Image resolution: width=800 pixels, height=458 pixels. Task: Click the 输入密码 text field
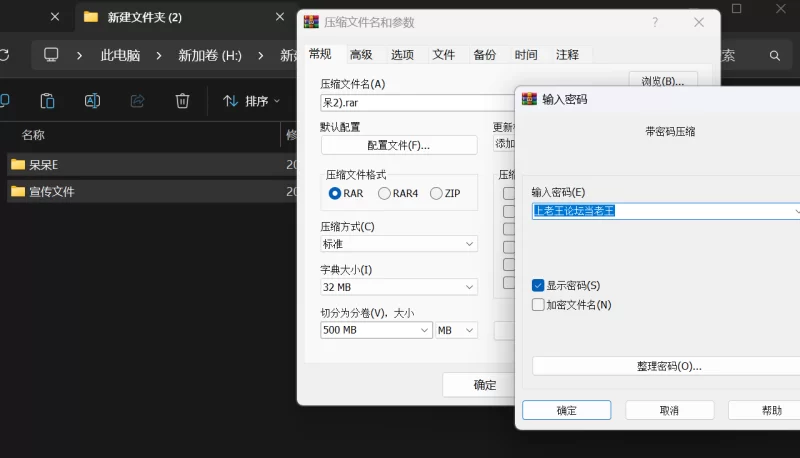tap(666, 211)
